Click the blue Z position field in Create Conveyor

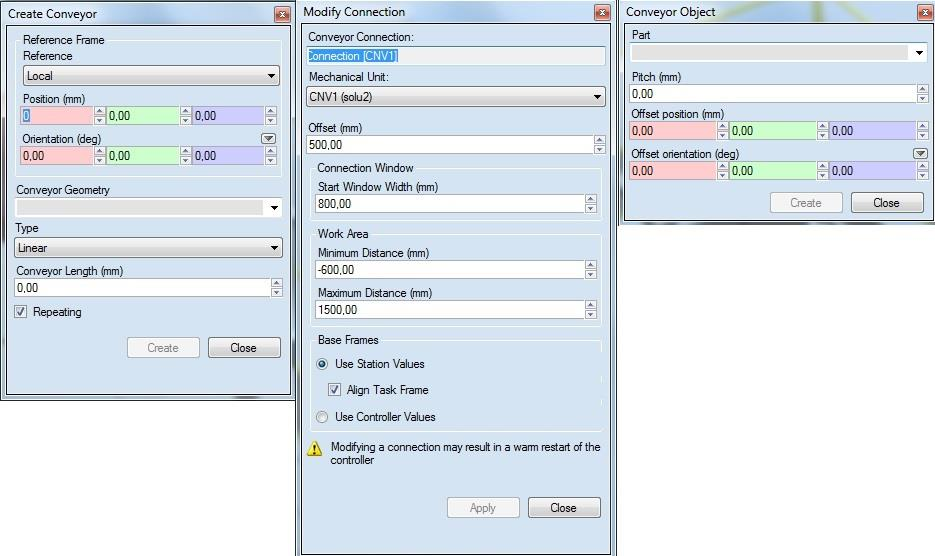(x=229, y=116)
